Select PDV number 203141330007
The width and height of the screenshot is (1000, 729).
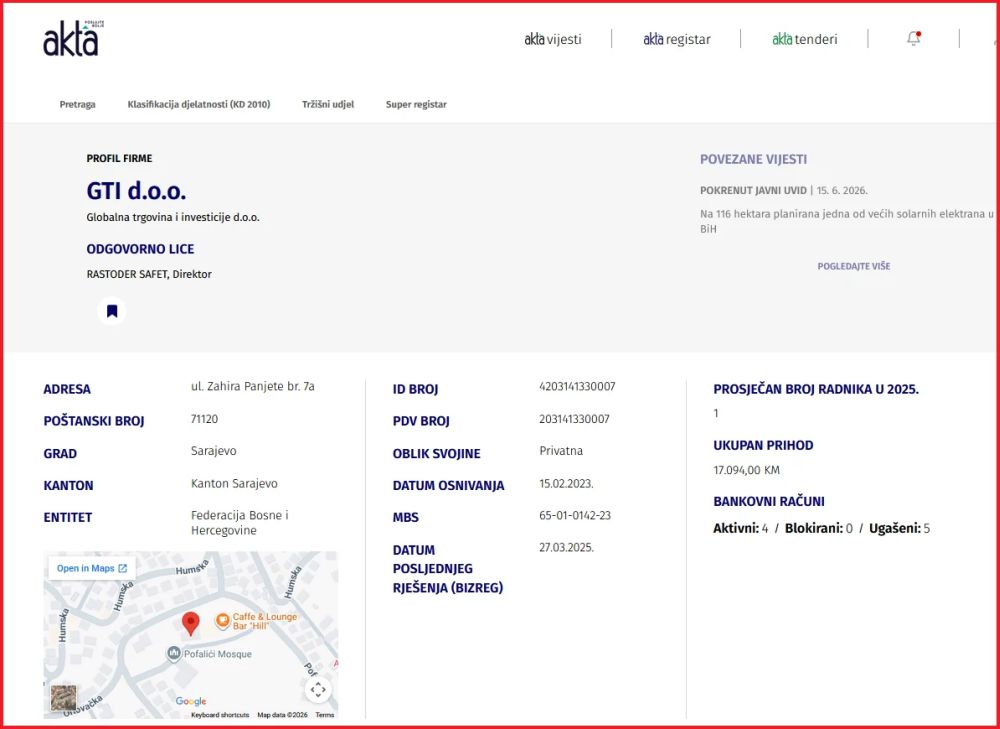(574, 419)
